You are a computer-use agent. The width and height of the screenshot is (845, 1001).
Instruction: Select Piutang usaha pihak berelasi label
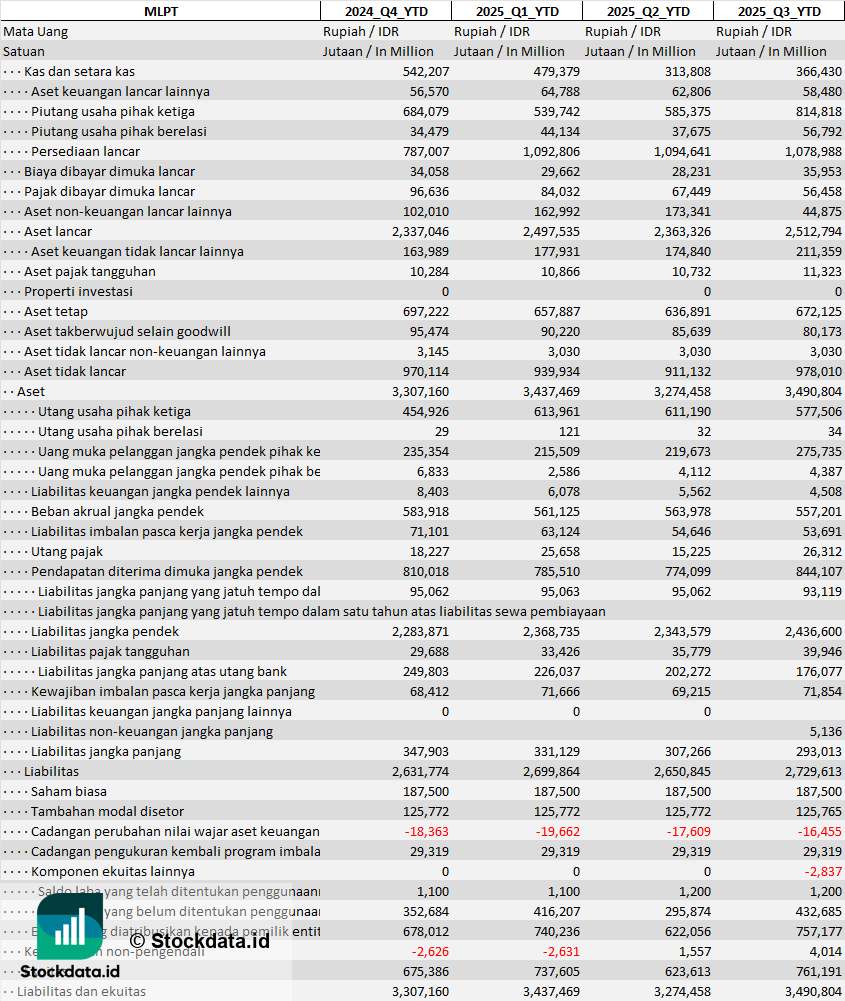coord(119,132)
